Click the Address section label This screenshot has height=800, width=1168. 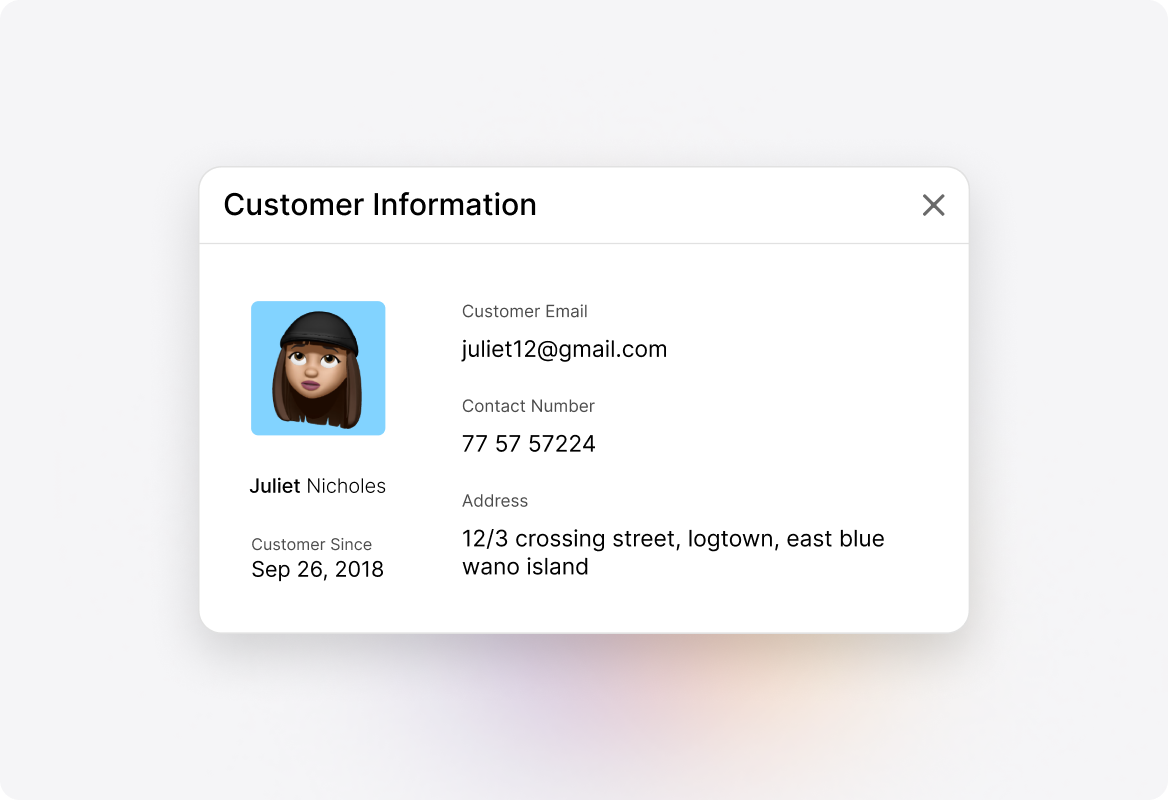pyautogui.click(x=495, y=501)
